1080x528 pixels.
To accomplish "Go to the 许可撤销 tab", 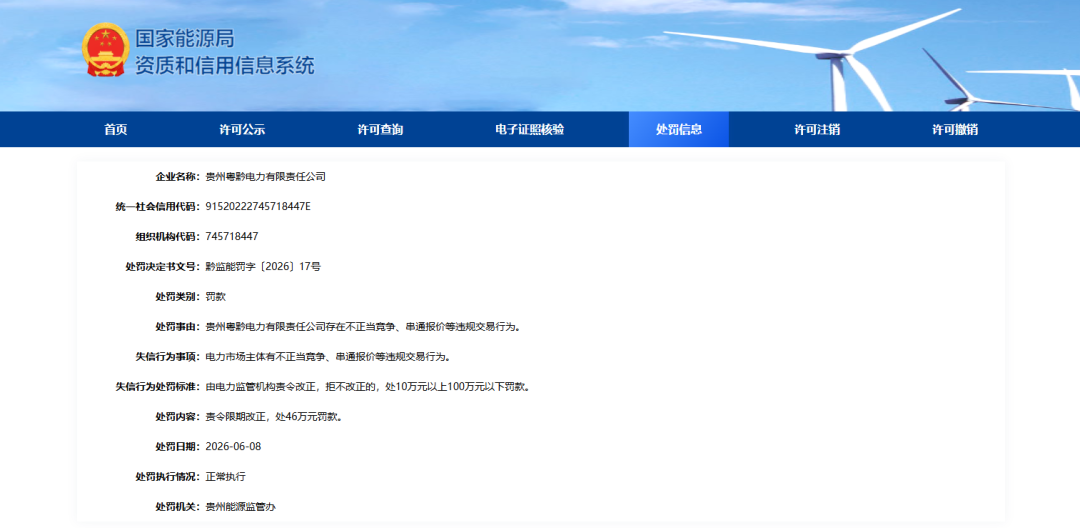I will click(955, 129).
